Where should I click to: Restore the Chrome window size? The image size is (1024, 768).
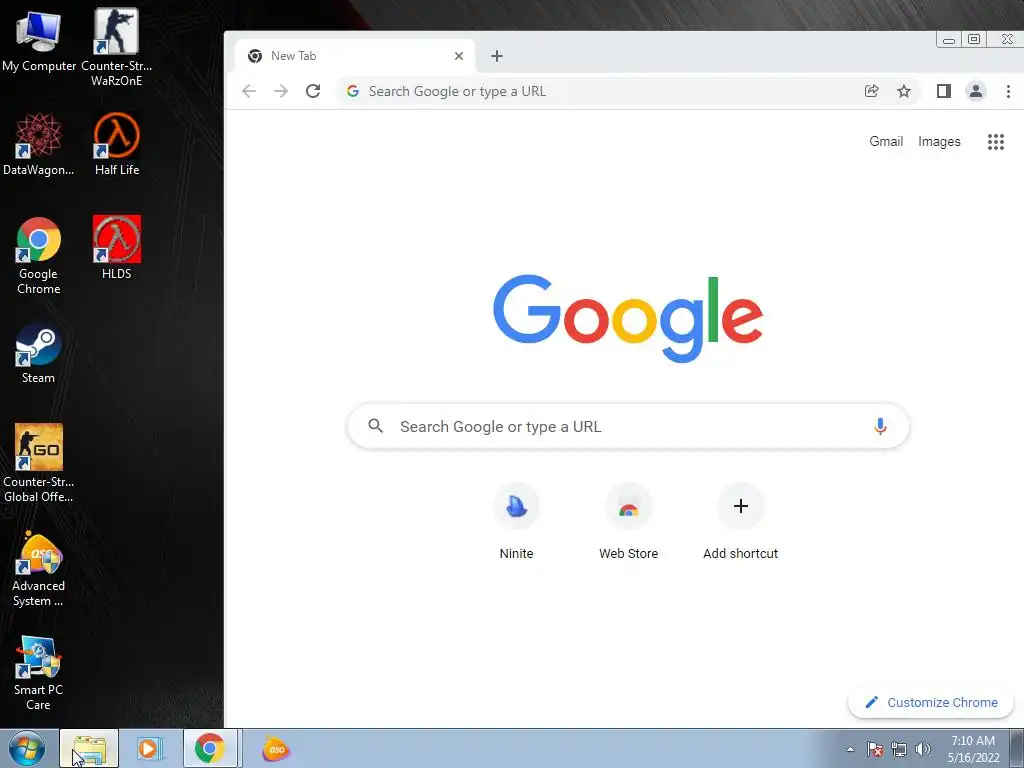[x=974, y=39]
